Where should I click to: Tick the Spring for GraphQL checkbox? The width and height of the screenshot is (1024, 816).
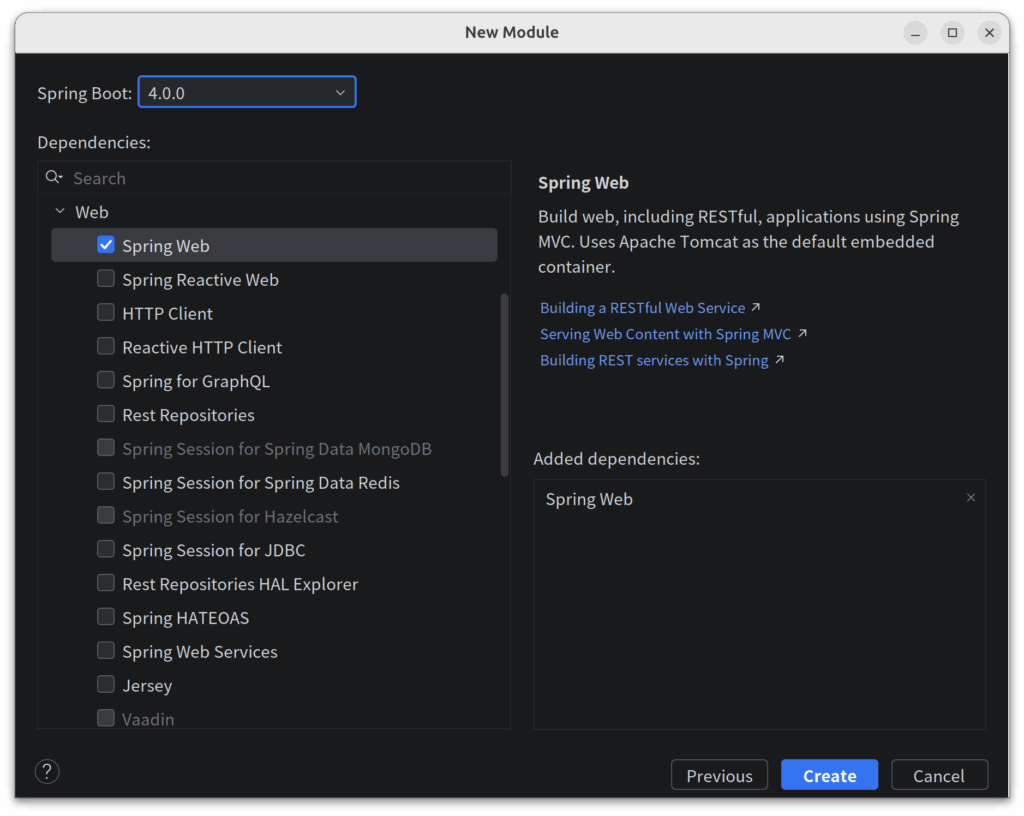pos(106,380)
